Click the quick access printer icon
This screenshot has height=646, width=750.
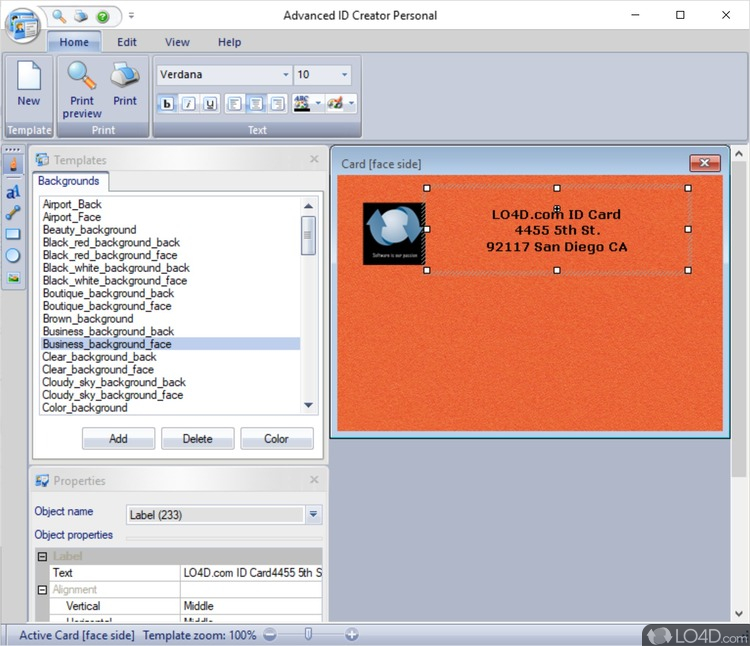click(x=81, y=16)
